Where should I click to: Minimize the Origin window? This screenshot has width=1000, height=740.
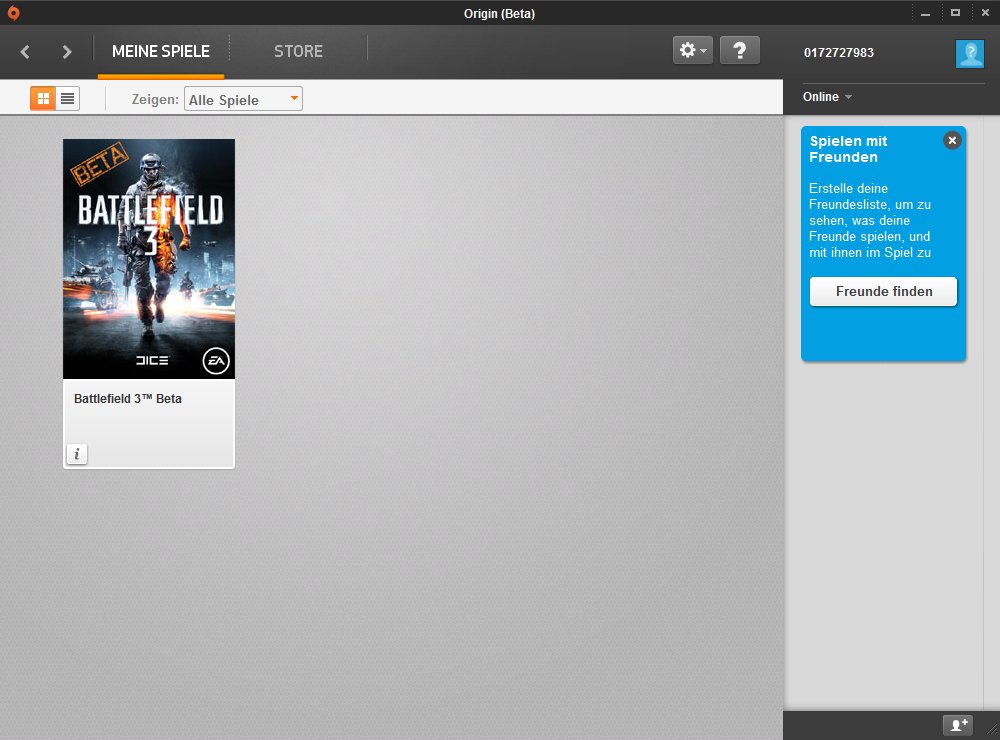[x=925, y=13]
